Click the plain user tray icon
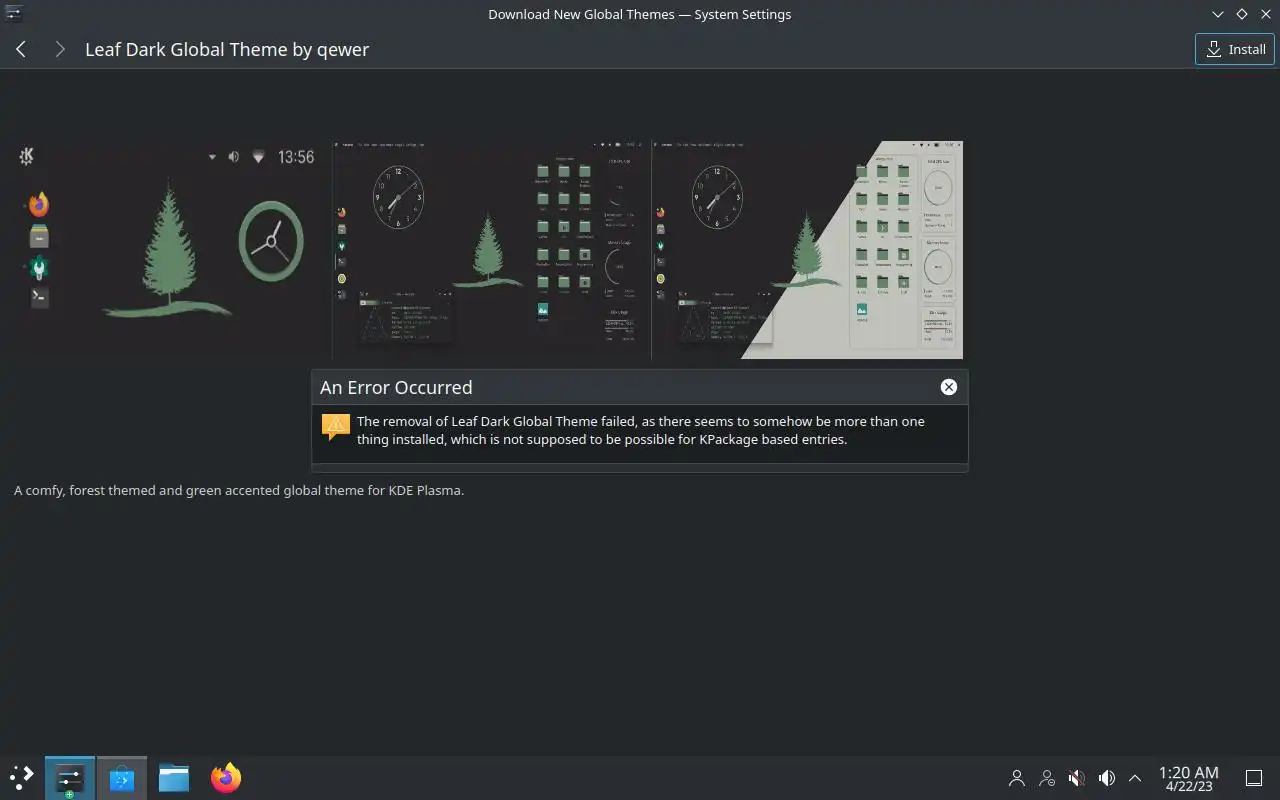 [x=1017, y=778]
